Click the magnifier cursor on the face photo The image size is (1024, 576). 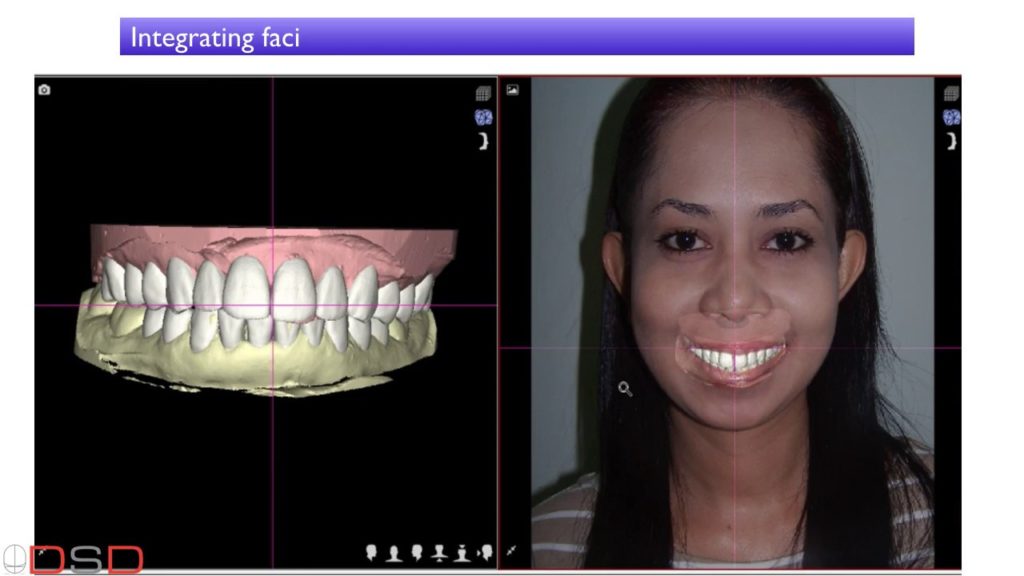coord(625,389)
